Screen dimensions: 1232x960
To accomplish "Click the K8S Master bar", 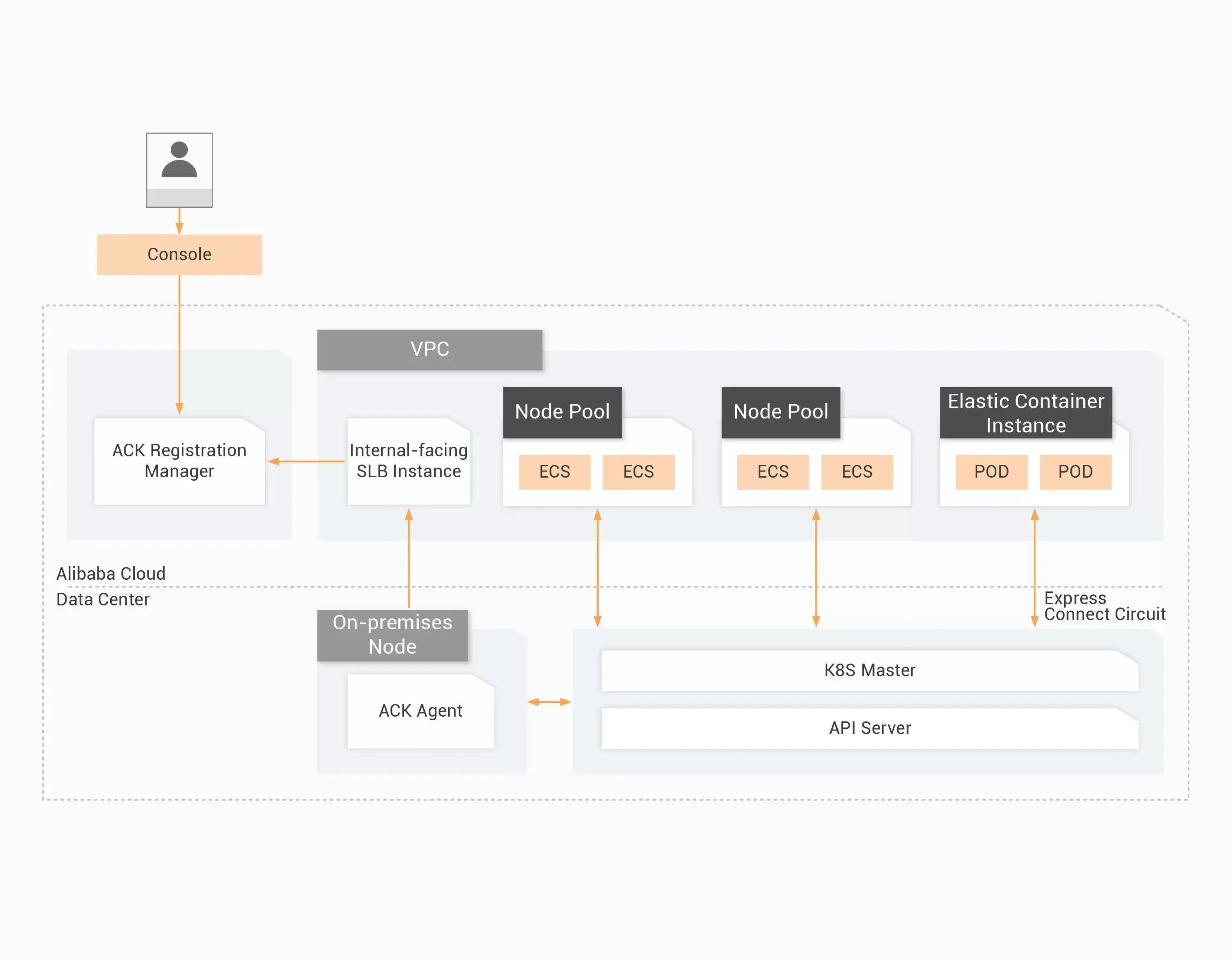I will [x=869, y=670].
